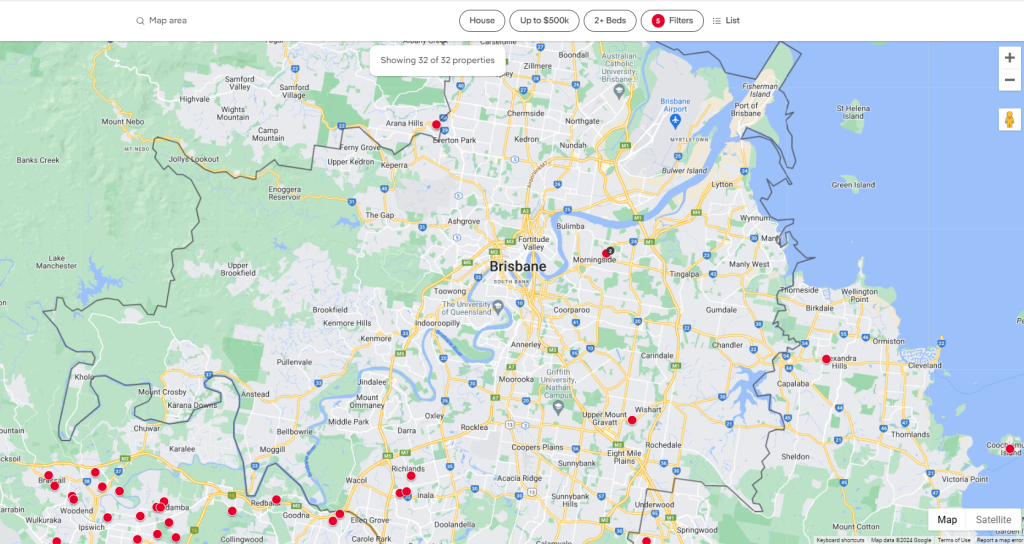Open the House property type filter
The width and height of the screenshot is (1024, 544).
point(482,20)
